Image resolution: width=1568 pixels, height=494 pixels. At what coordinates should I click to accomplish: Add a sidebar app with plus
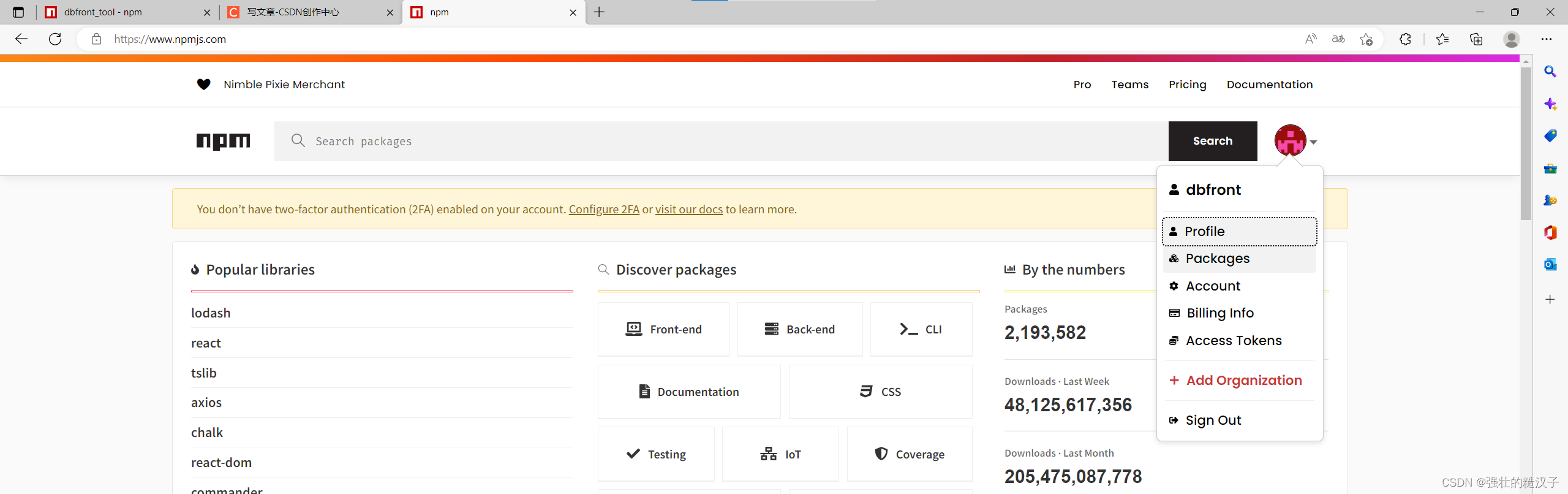(x=1550, y=299)
